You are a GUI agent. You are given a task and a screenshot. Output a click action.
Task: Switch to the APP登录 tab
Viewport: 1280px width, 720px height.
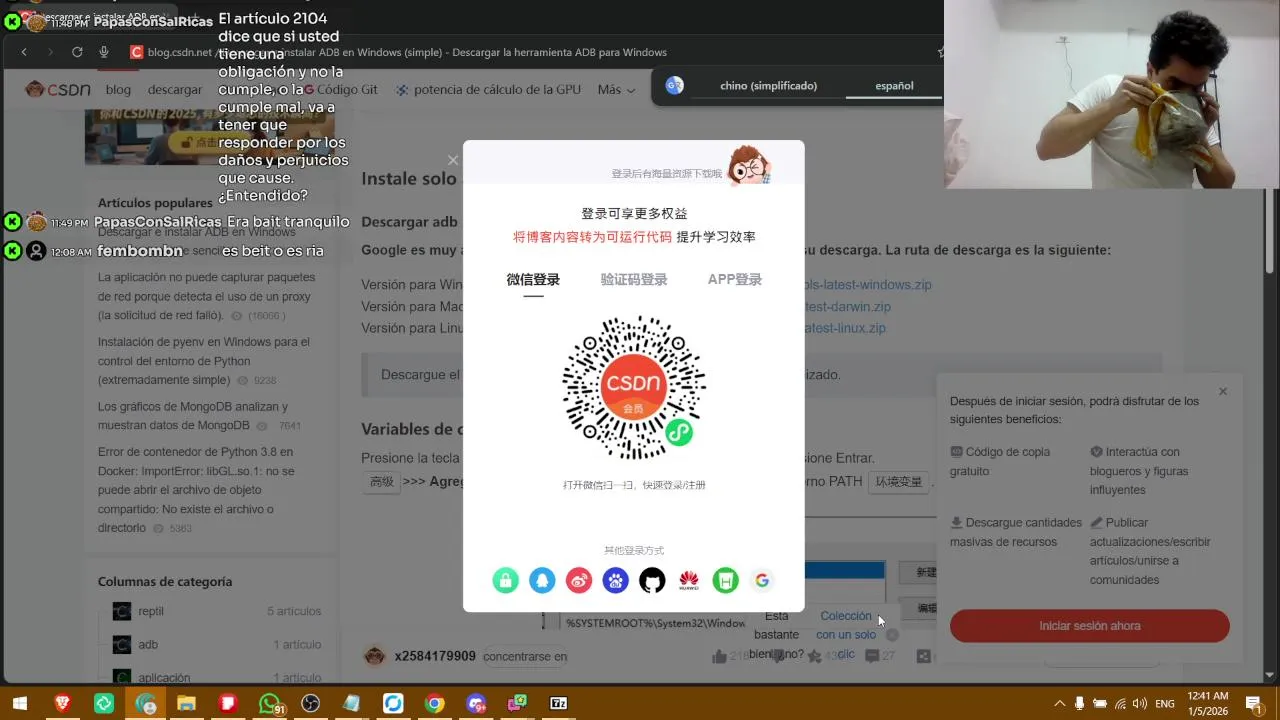735,280
